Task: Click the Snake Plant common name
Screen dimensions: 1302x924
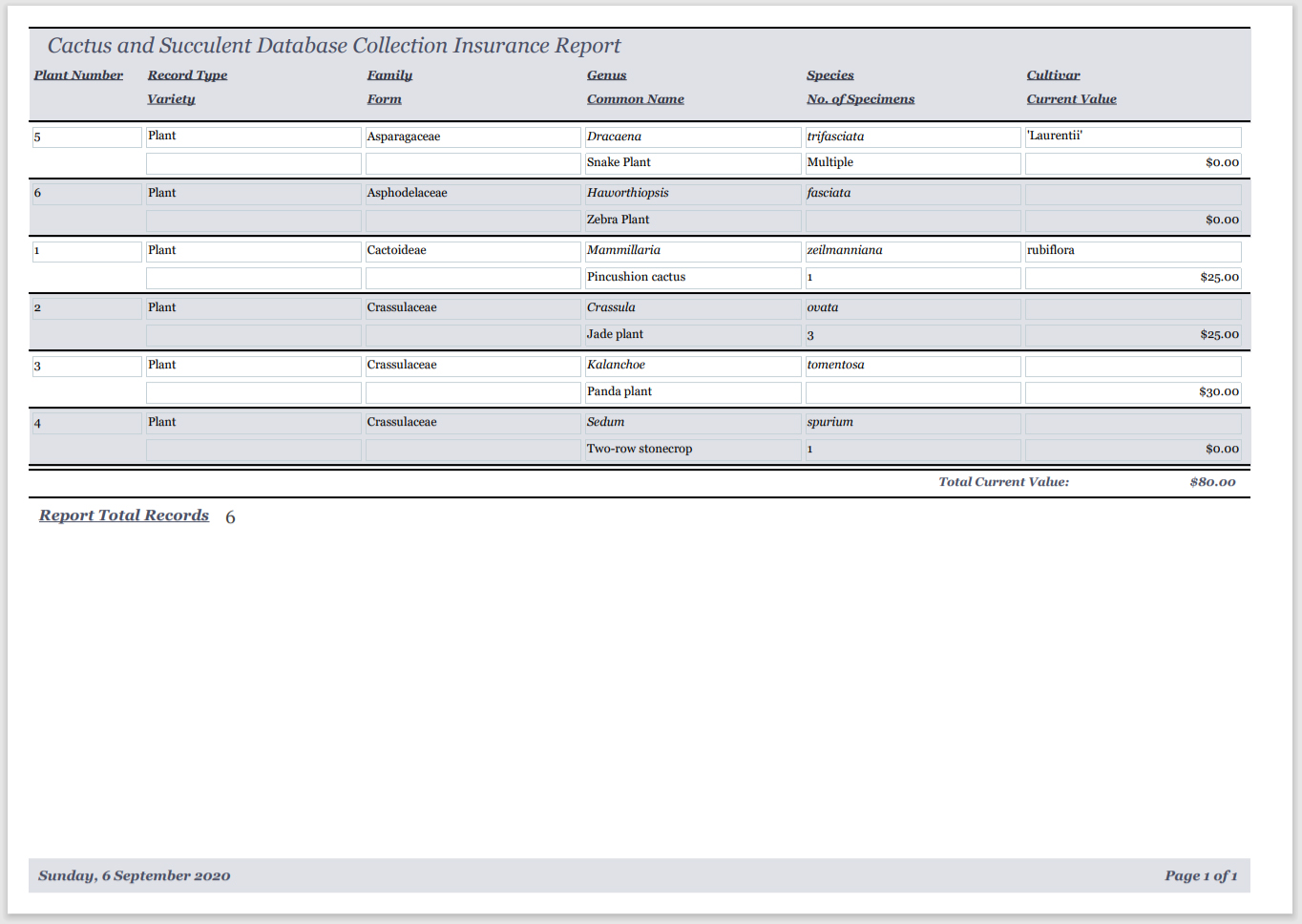Action: [693, 163]
